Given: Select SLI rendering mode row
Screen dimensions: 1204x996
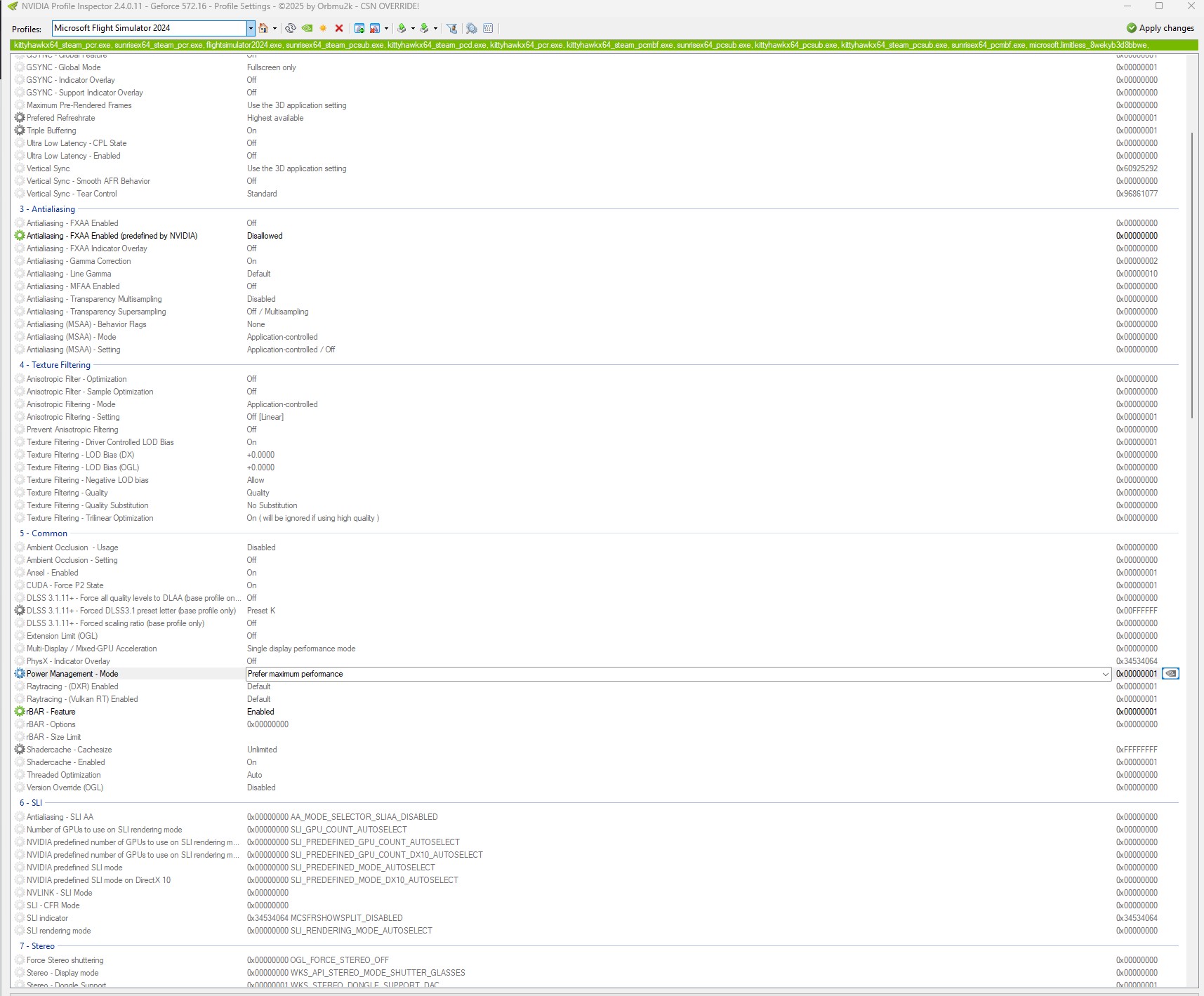Looking at the screenshot, I should point(597,931).
